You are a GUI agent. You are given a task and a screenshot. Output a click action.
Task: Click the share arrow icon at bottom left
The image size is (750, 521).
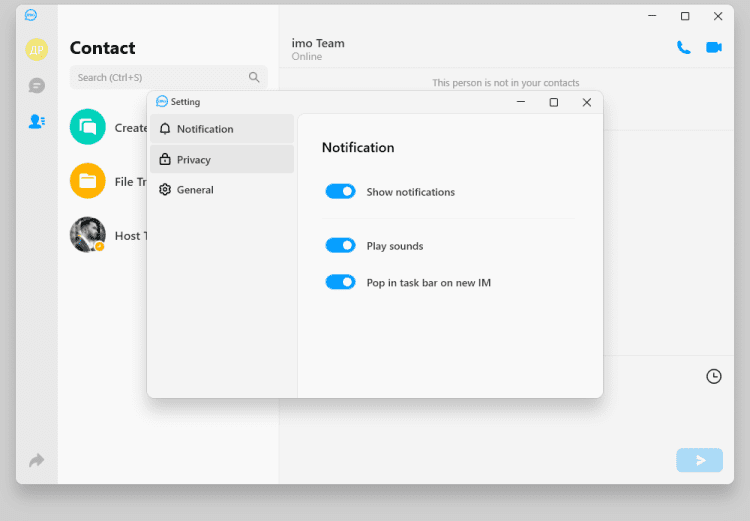[x=36, y=460]
